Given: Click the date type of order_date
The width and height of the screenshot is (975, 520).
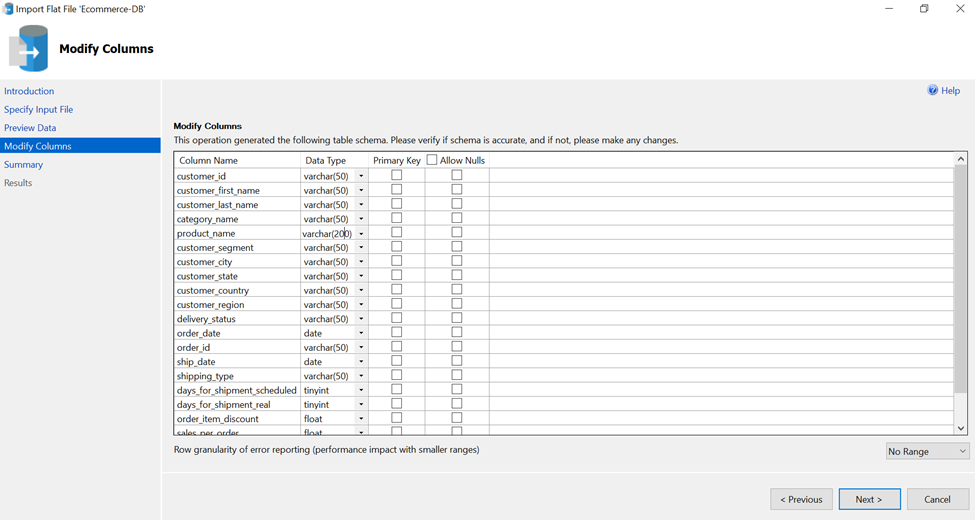Looking at the screenshot, I should 313,333.
